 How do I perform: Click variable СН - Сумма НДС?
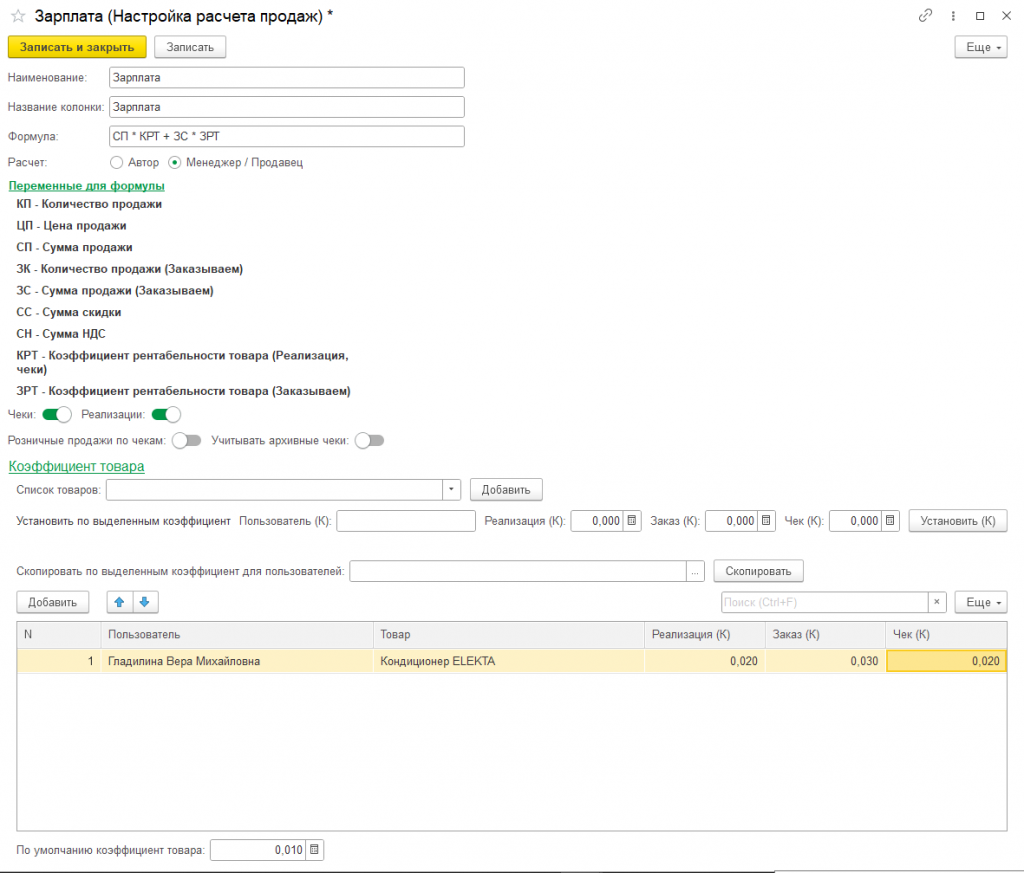point(61,334)
